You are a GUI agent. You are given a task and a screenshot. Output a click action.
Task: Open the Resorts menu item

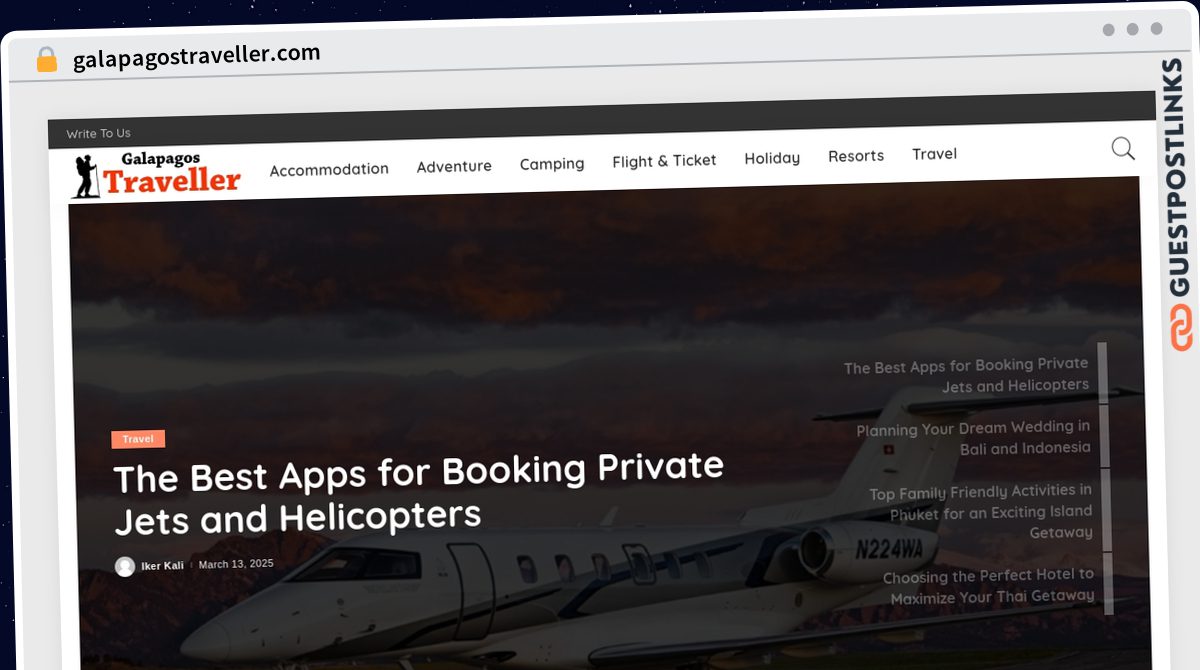tap(856, 156)
